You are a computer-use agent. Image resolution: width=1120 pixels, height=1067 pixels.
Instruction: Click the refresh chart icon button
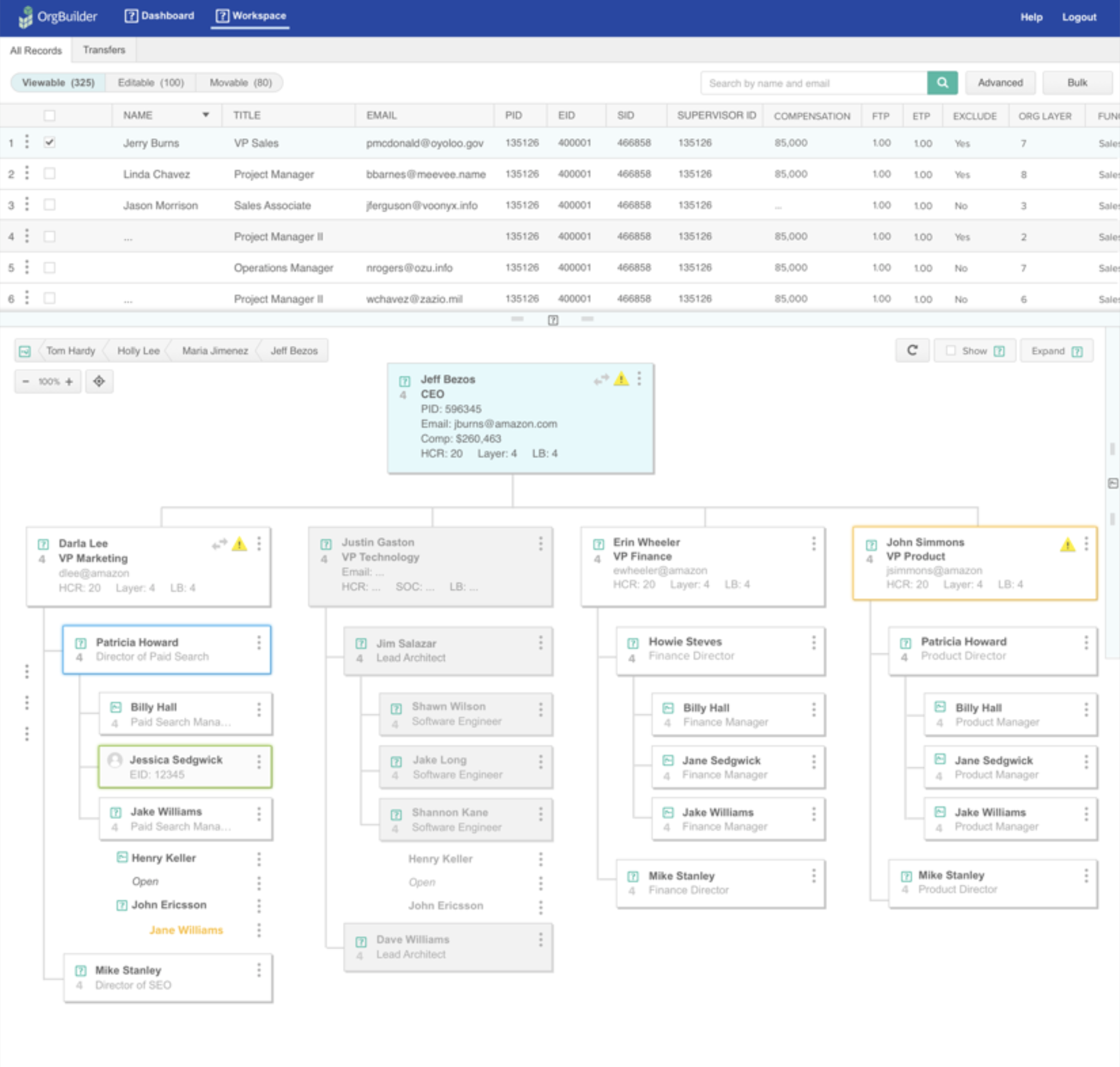pyautogui.click(x=912, y=351)
